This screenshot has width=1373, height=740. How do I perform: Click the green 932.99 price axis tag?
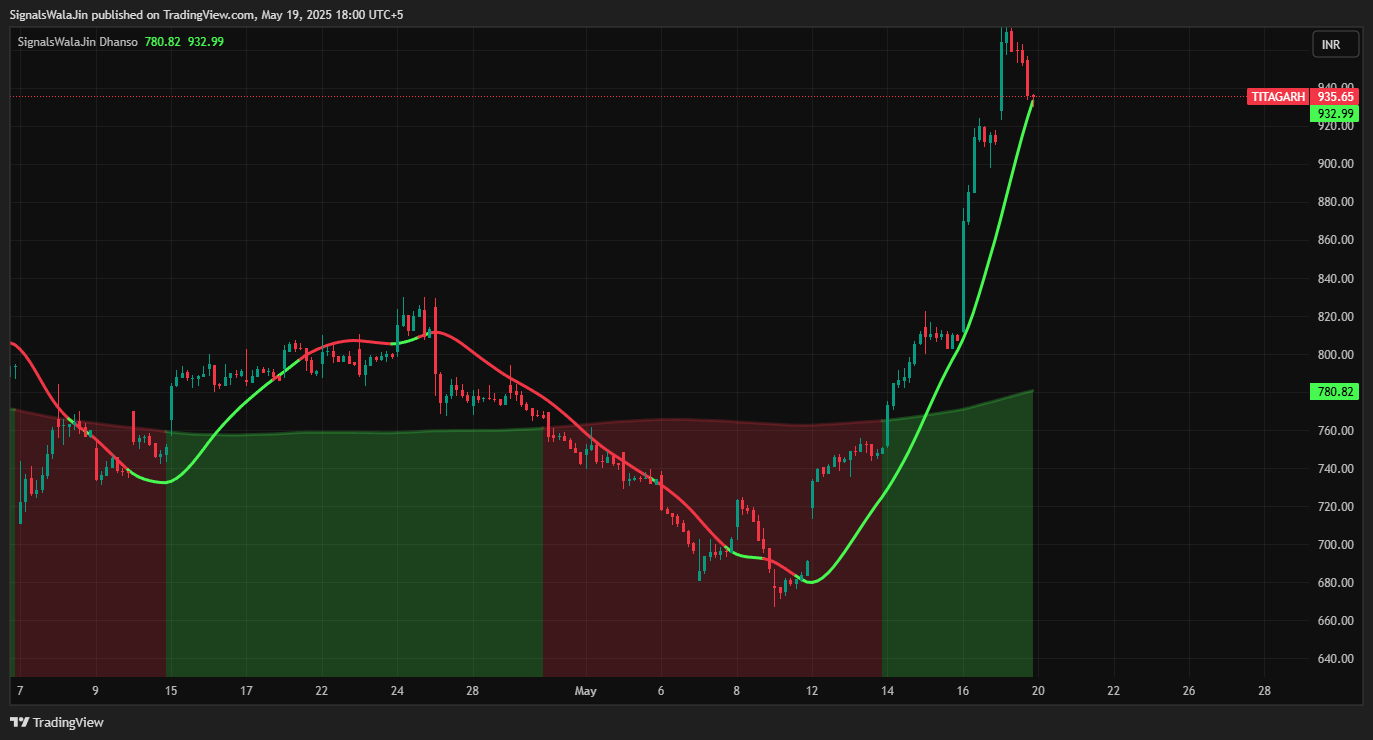click(1335, 114)
